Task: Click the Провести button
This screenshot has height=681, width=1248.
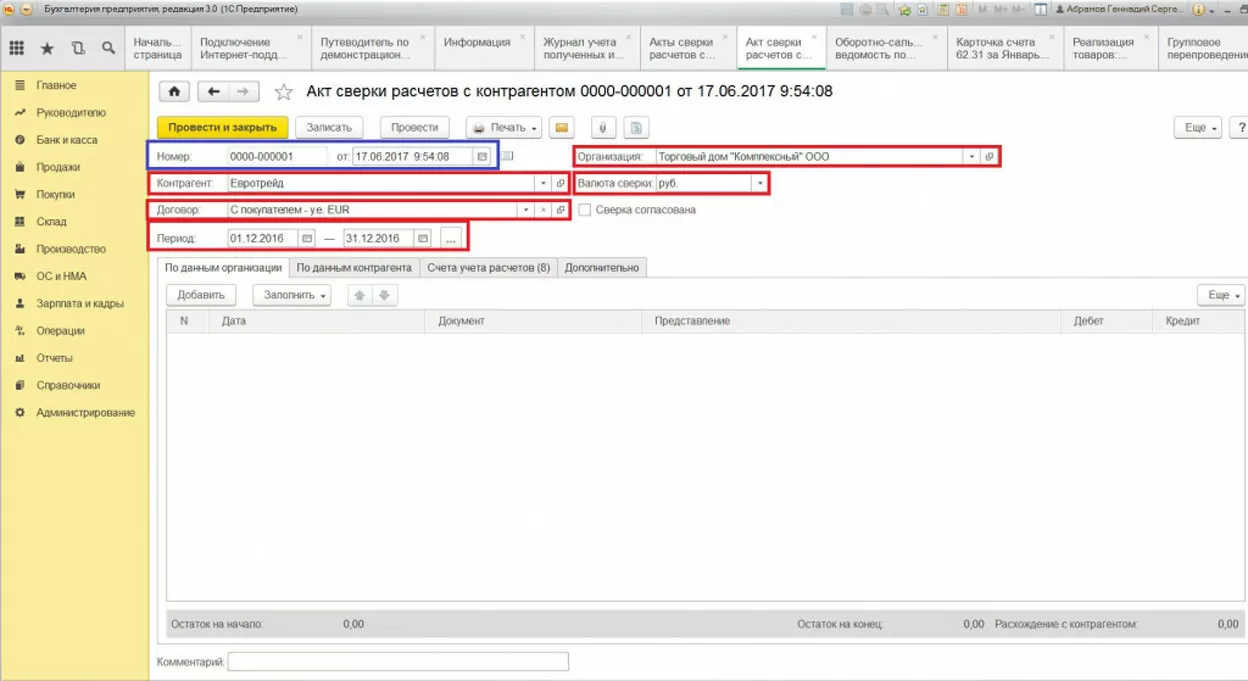Action: point(414,128)
